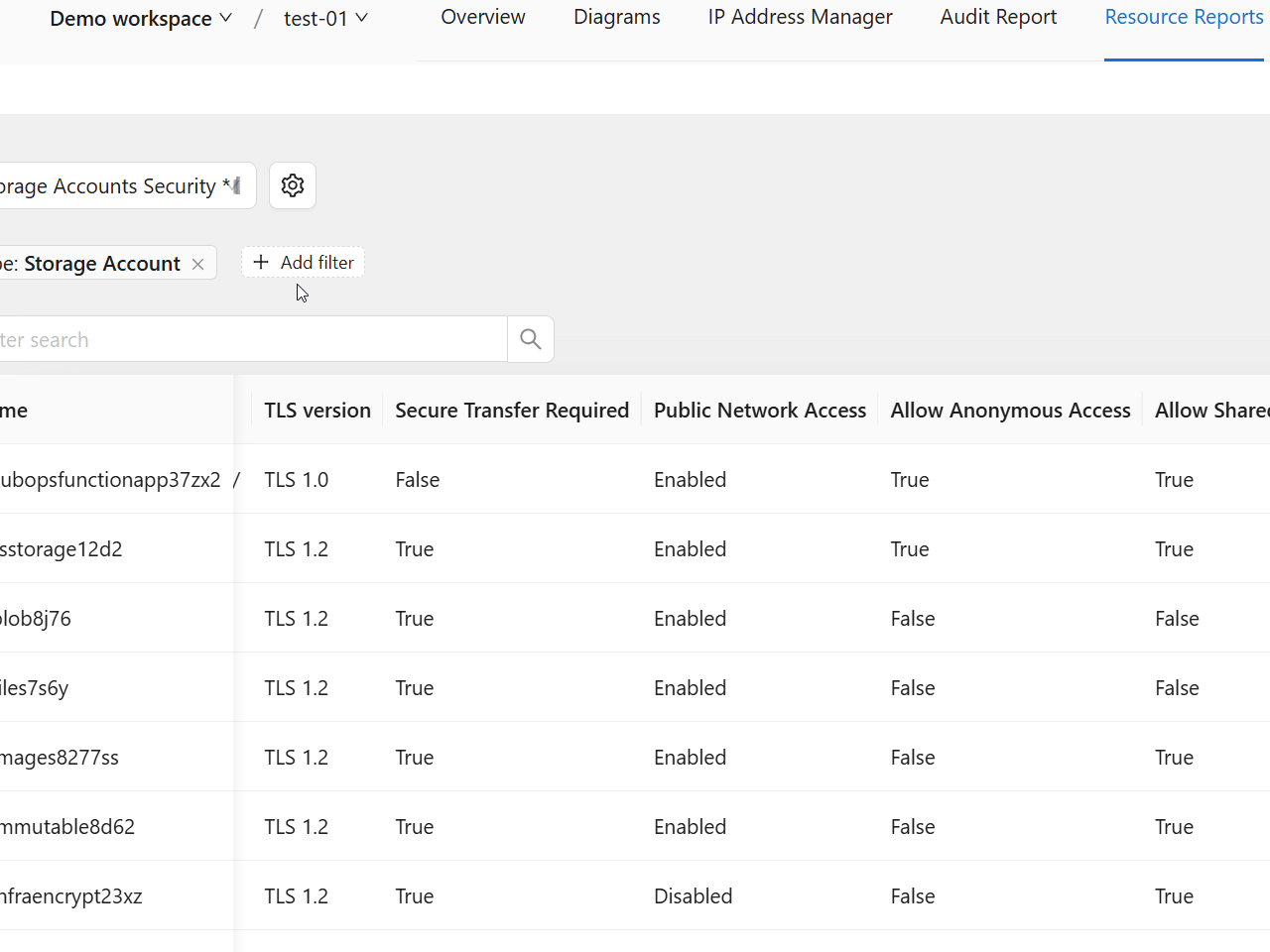This screenshot has height=952, width=1270.
Task: Click the Add filter button
Action: 304,262
